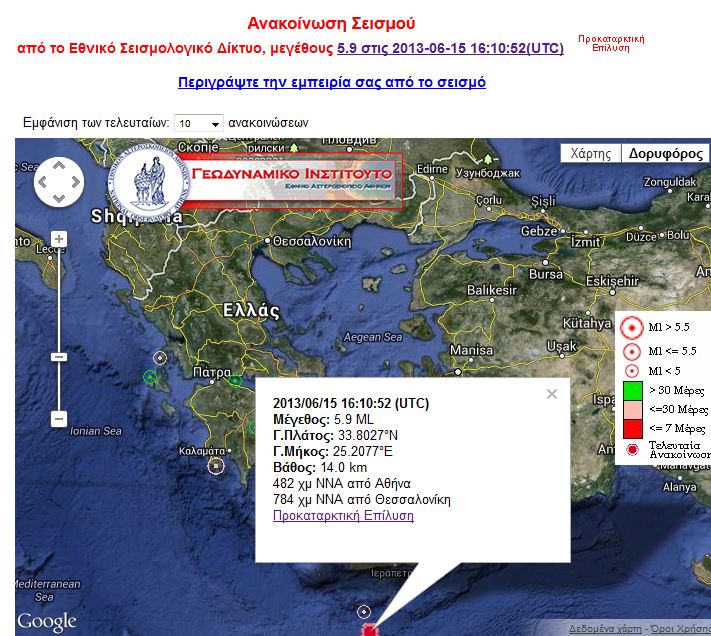Click the Eskişehir city label
This screenshot has height=636, width=711.
point(612,281)
